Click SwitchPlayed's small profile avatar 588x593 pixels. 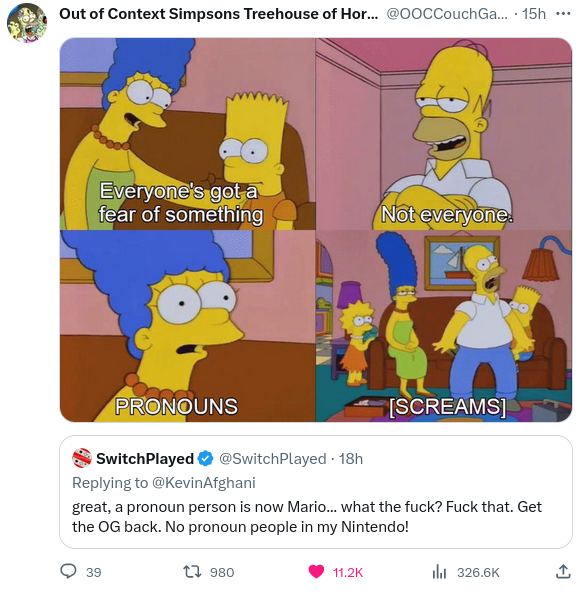click(82, 458)
